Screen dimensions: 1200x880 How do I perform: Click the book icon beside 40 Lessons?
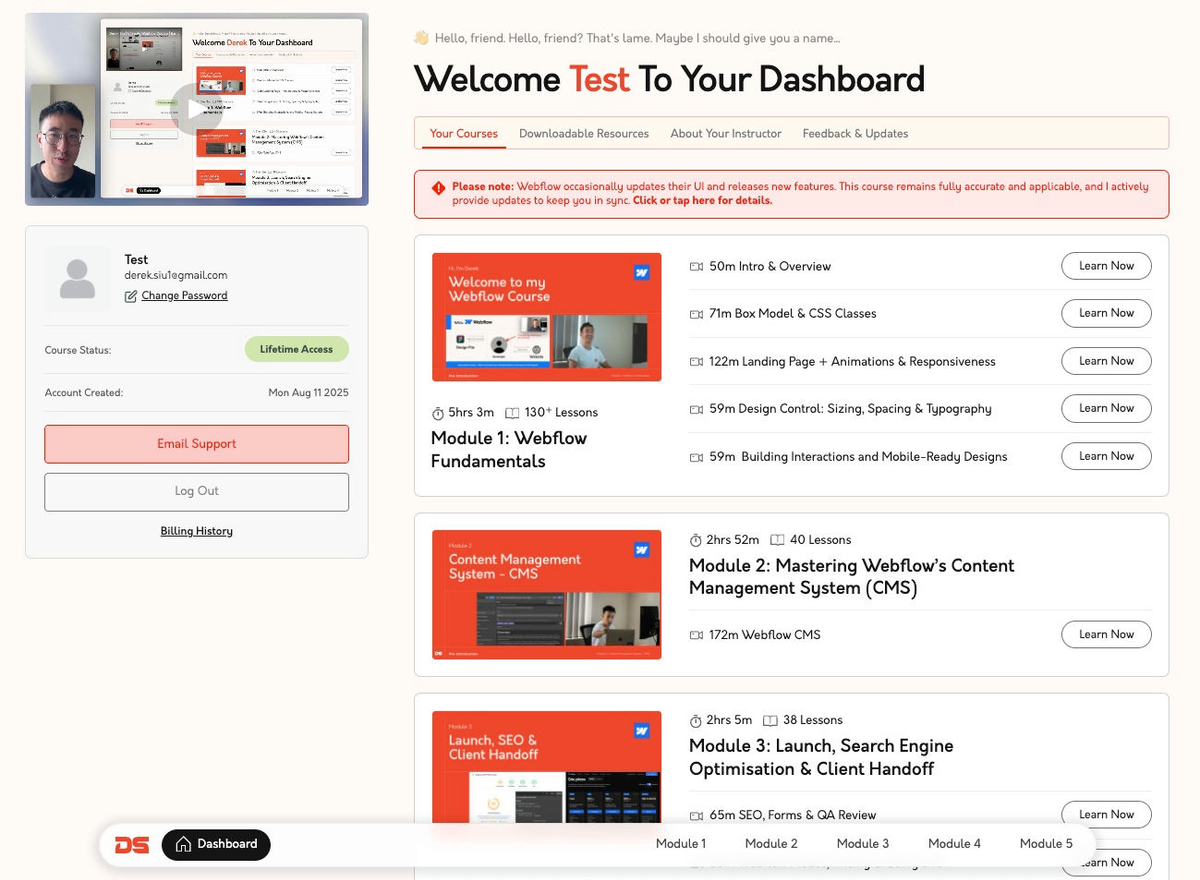[777, 540]
